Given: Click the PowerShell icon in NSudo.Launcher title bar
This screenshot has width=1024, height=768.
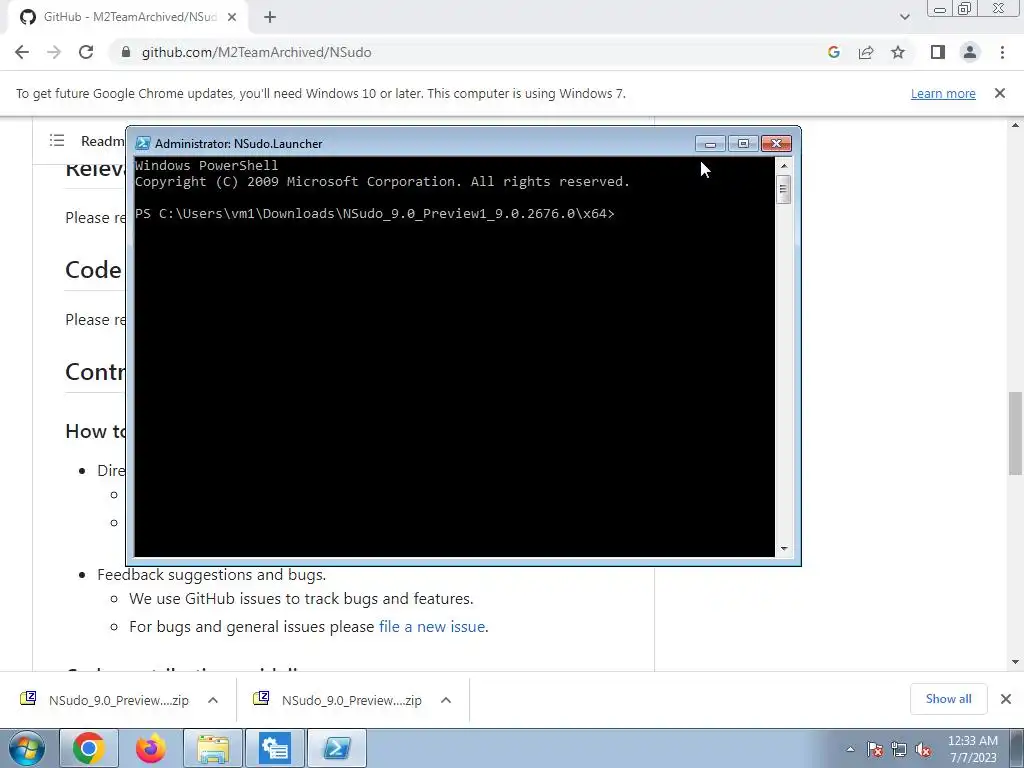Looking at the screenshot, I should 143,144.
